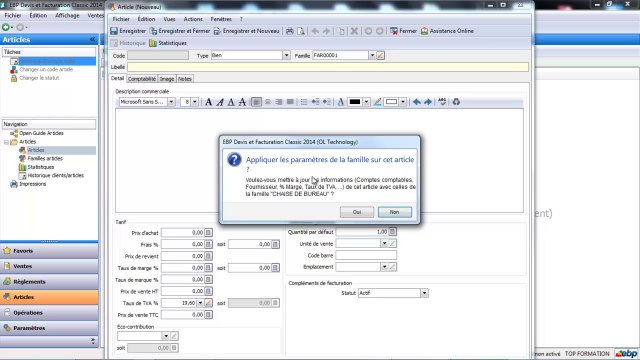This screenshot has height=360, width=640.
Task: Click the black font color swatch
Action: [x=355, y=102]
